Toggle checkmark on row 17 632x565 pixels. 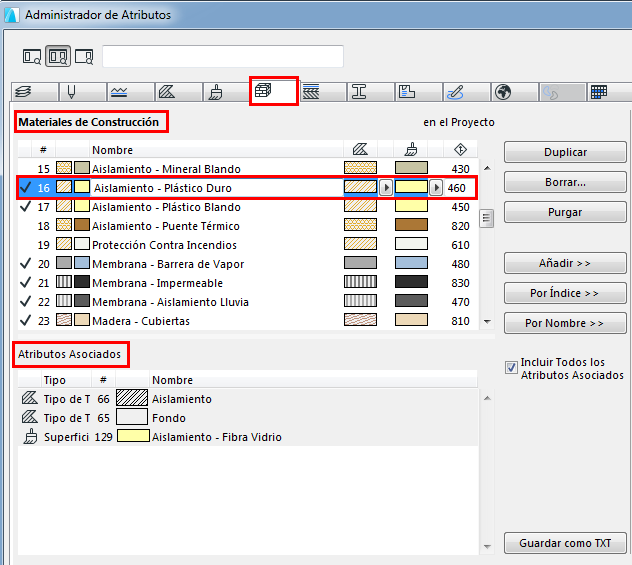(x=25, y=206)
